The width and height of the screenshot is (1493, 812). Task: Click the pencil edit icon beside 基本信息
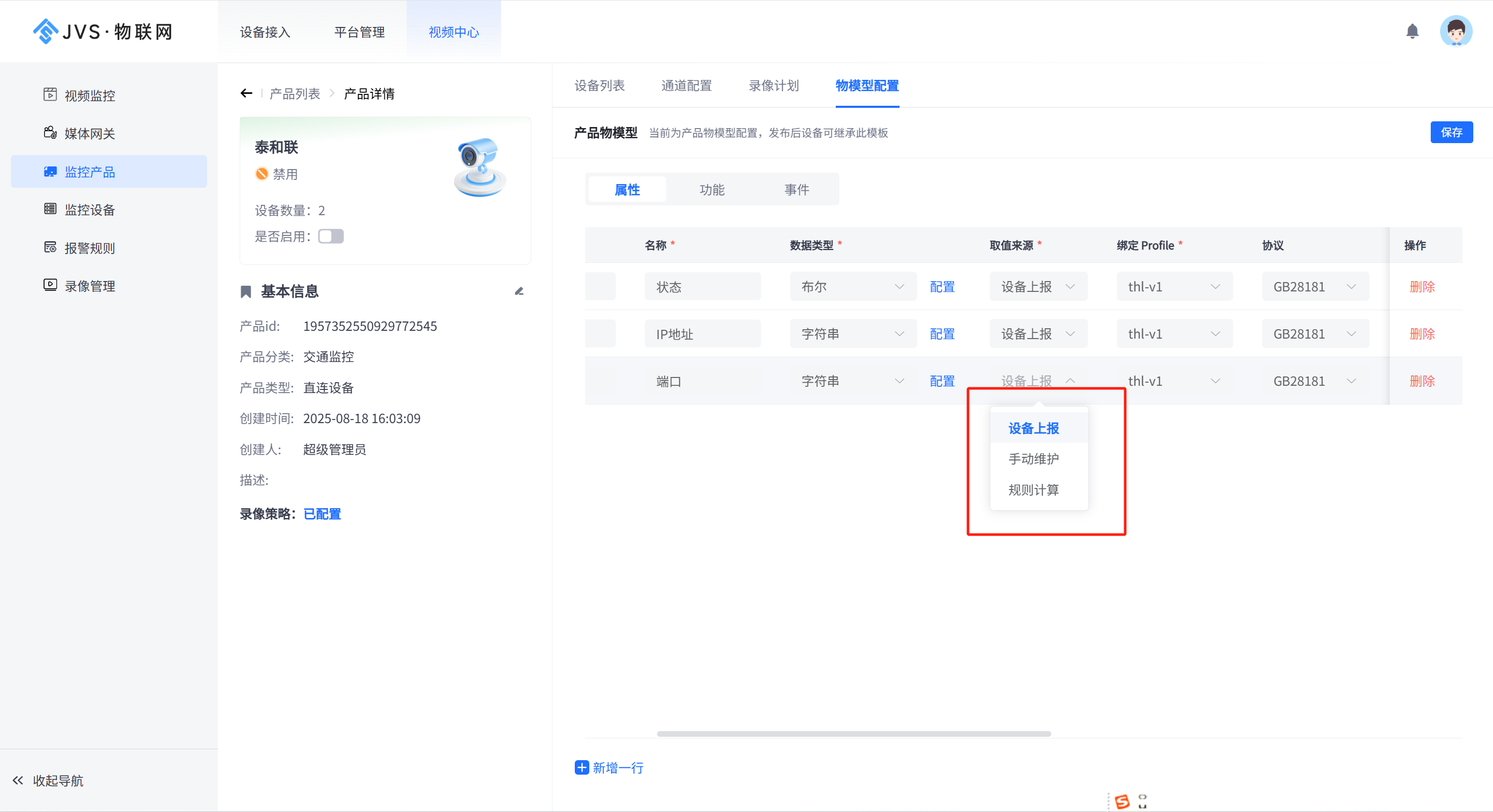[519, 291]
